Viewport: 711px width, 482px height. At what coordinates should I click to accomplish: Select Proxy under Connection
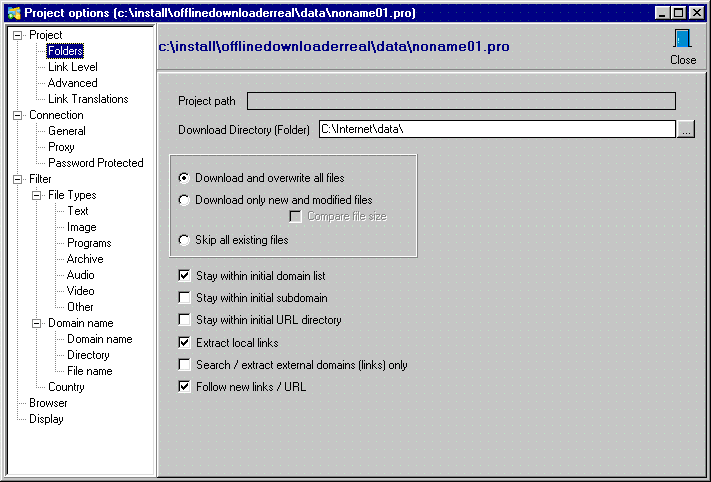(61, 147)
